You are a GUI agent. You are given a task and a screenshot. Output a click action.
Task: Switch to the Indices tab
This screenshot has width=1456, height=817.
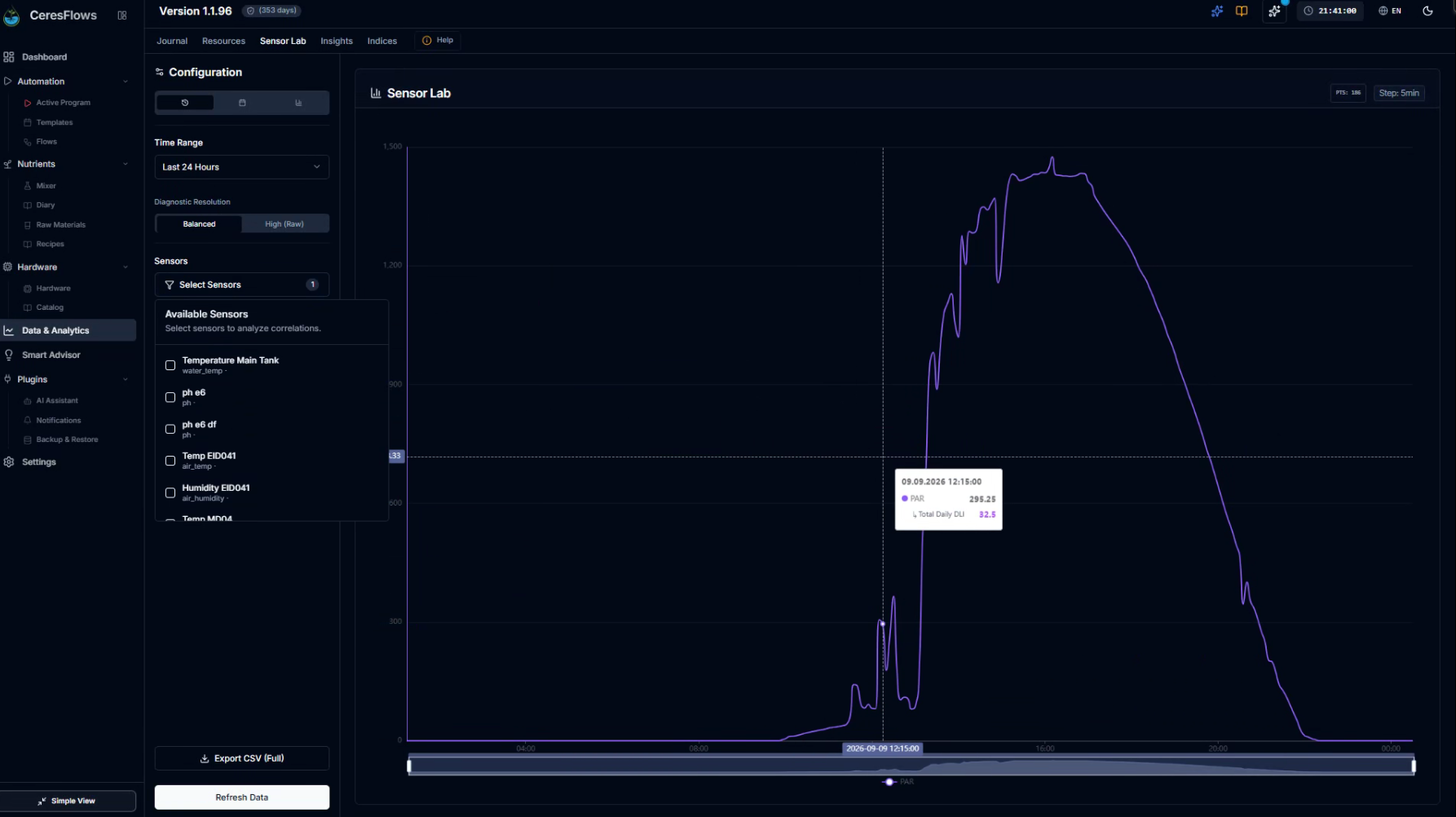point(382,41)
